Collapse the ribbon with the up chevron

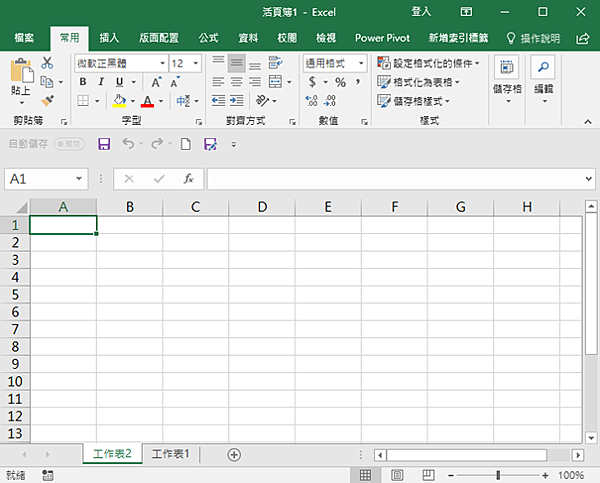[x=588, y=122]
